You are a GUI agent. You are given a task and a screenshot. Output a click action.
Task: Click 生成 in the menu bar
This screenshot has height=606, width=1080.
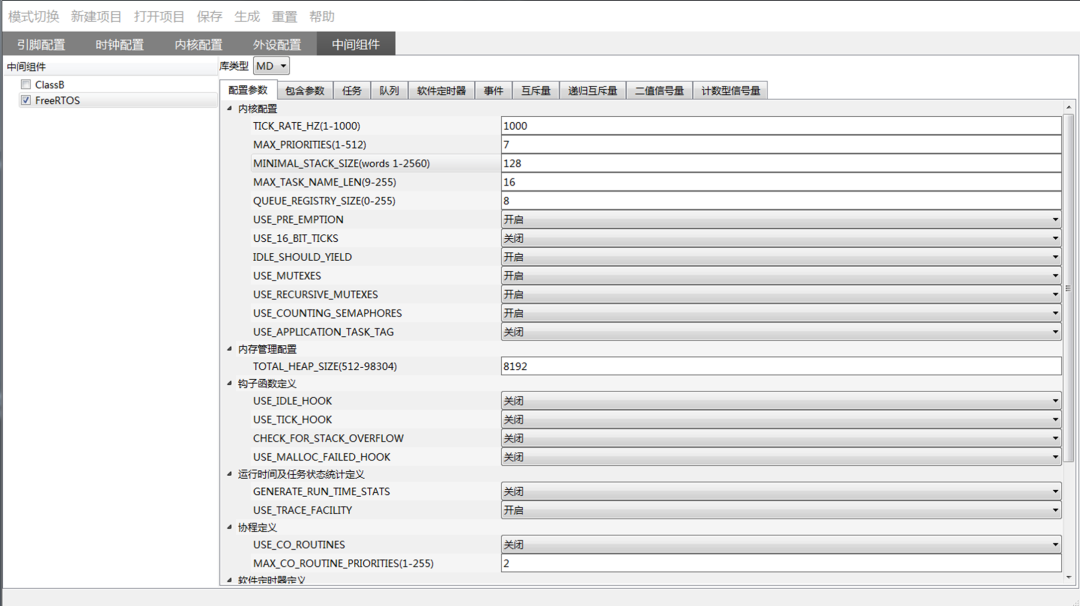(247, 17)
